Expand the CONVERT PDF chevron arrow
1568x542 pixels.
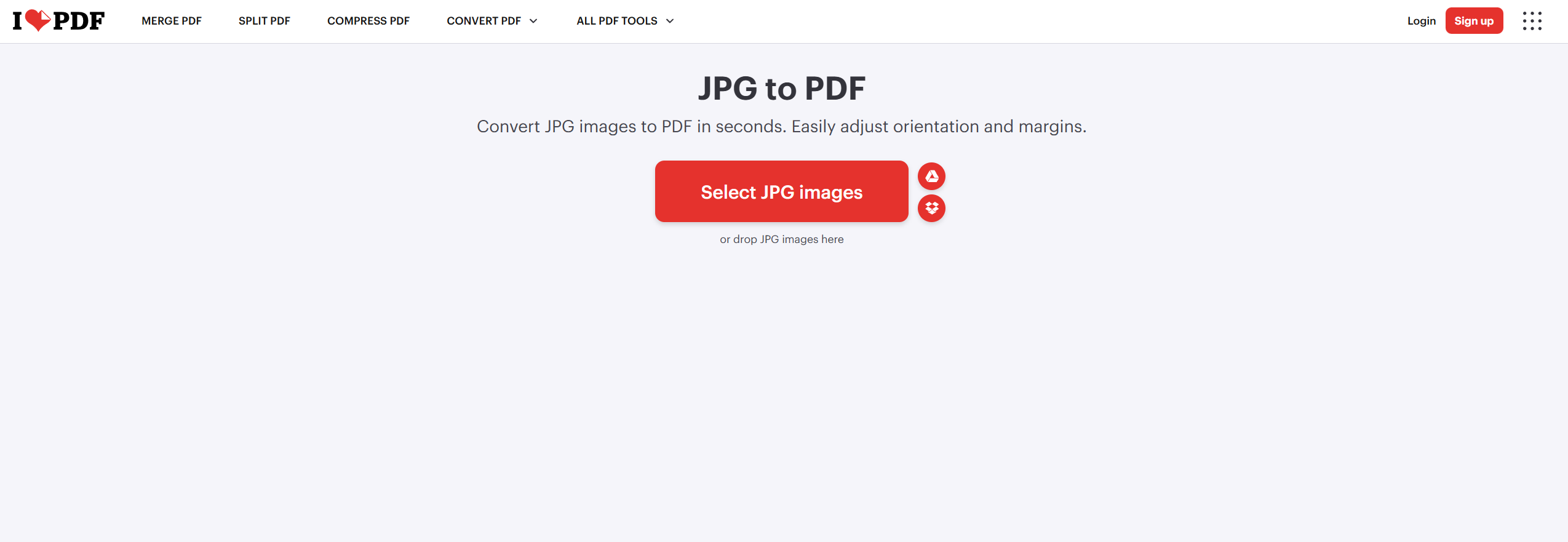coord(533,21)
